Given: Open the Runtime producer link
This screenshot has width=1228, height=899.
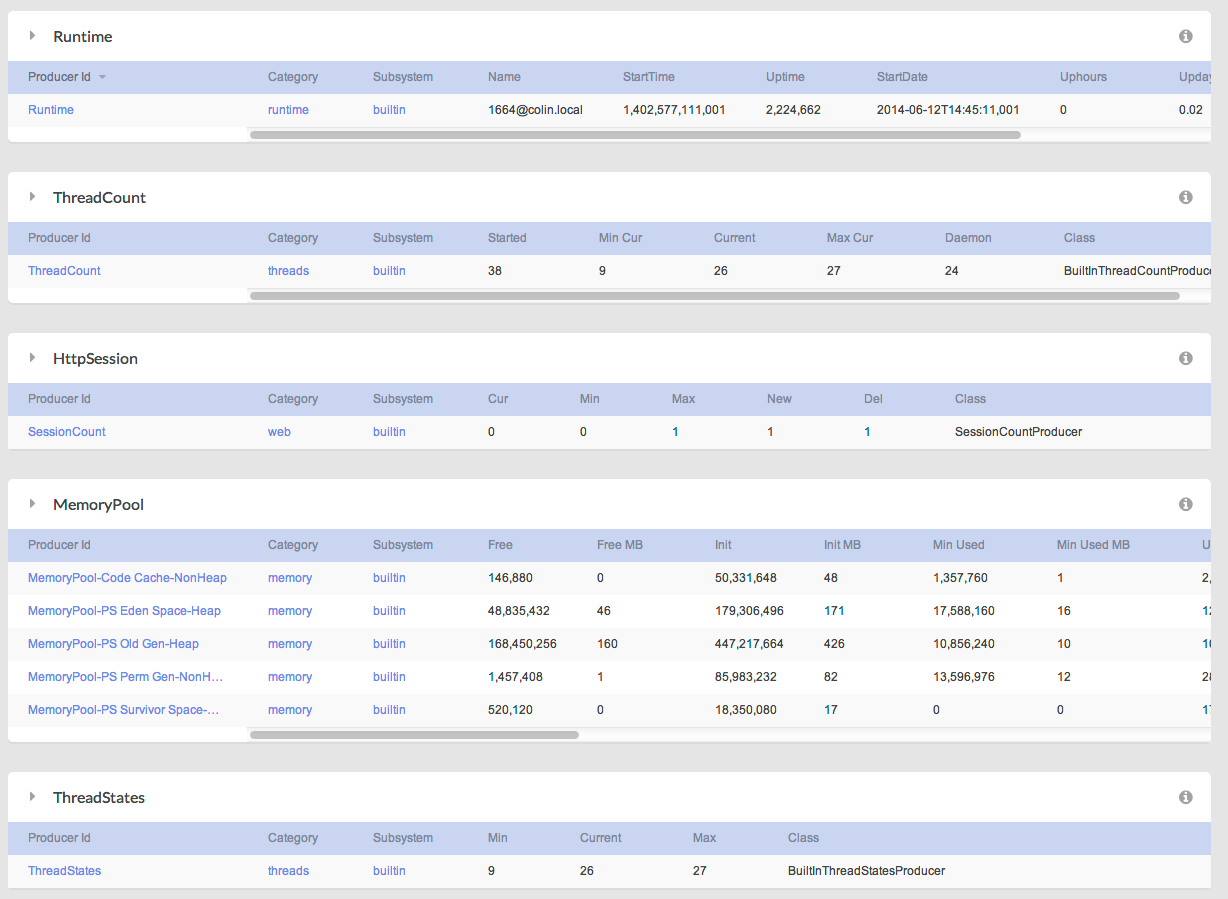Looking at the screenshot, I should (x=51, y=110).
